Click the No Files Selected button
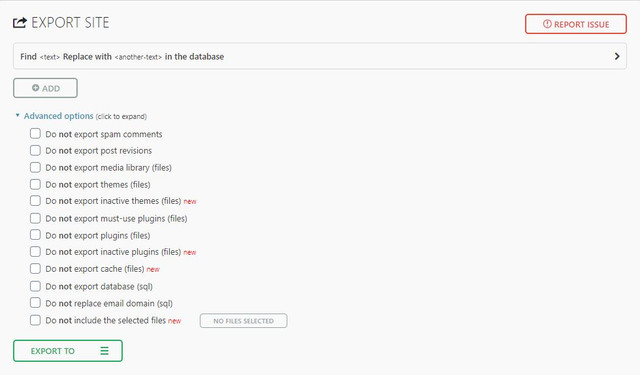640x375 pixels. (243, 321)
